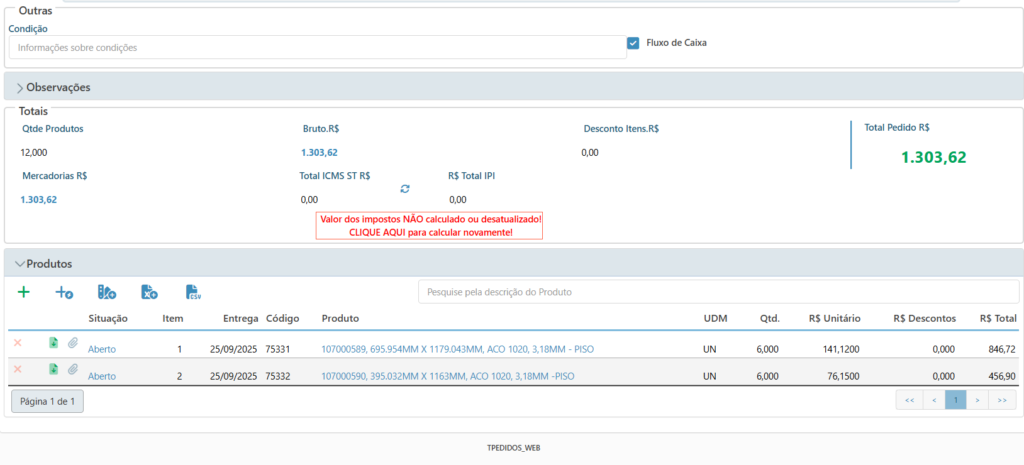Click the Condição input field
Viewport: 1024px width, 465px height.
317,48
